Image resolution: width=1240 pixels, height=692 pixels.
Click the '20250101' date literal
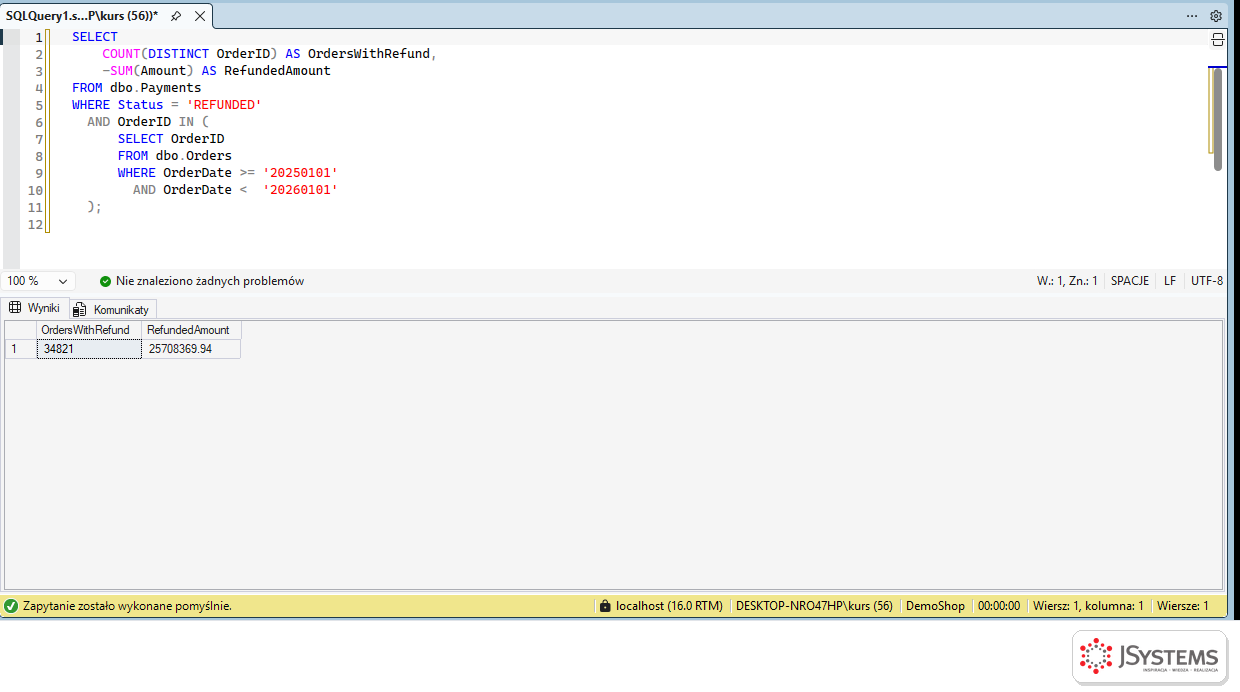[300, 173]
